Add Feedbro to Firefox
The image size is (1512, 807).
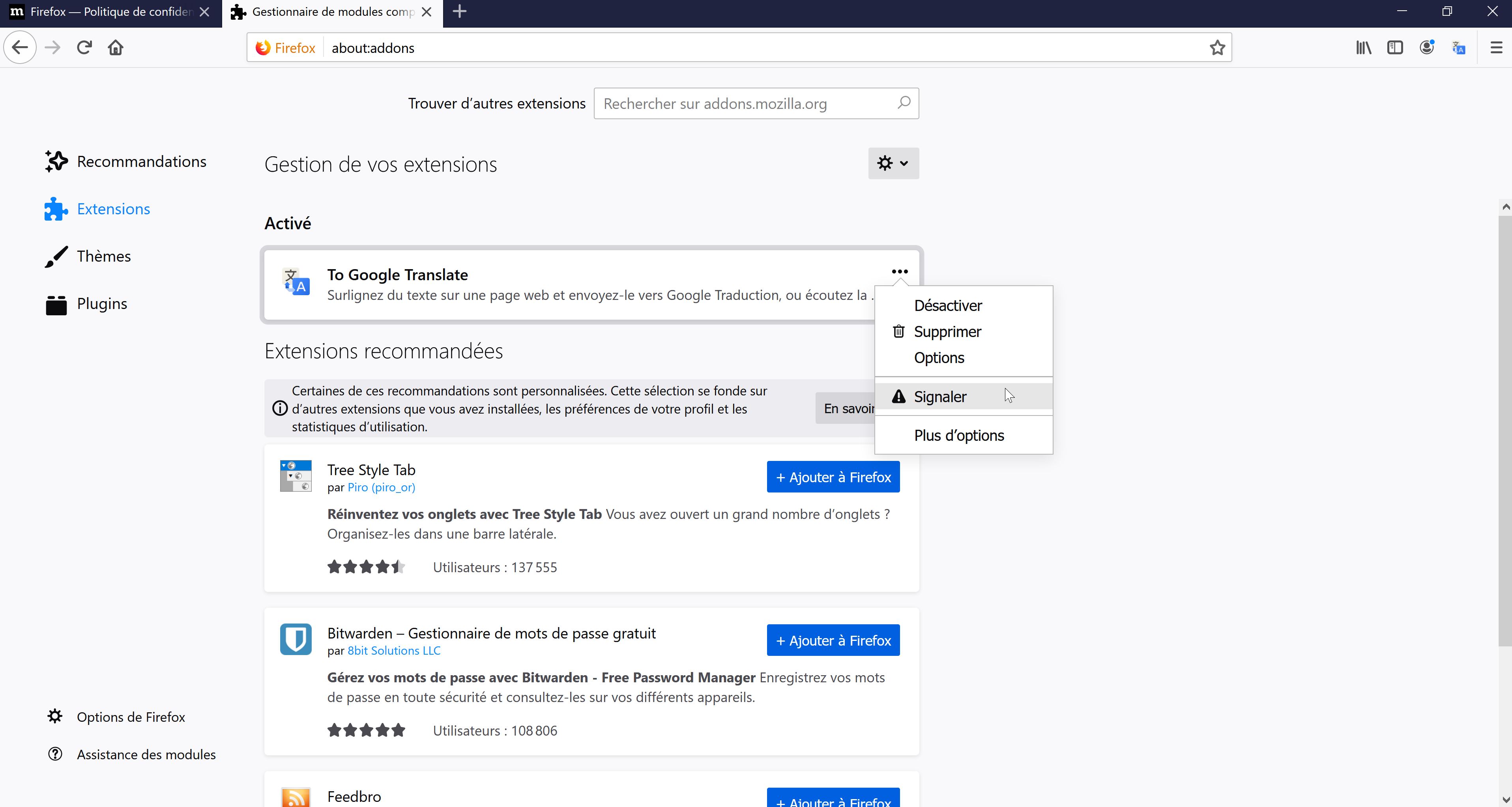pos(833,798)
